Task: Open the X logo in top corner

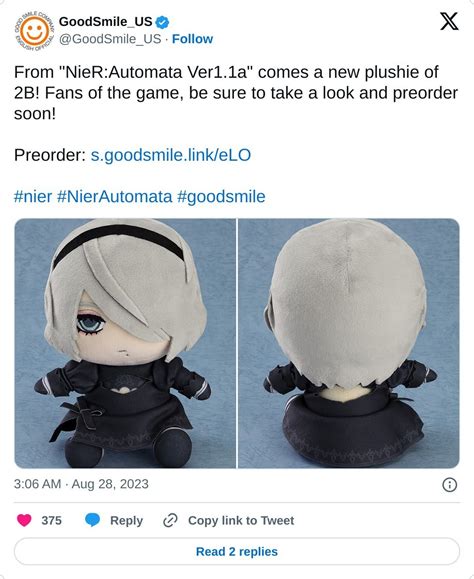Action: pyautogui.click(x=449, y=21)
